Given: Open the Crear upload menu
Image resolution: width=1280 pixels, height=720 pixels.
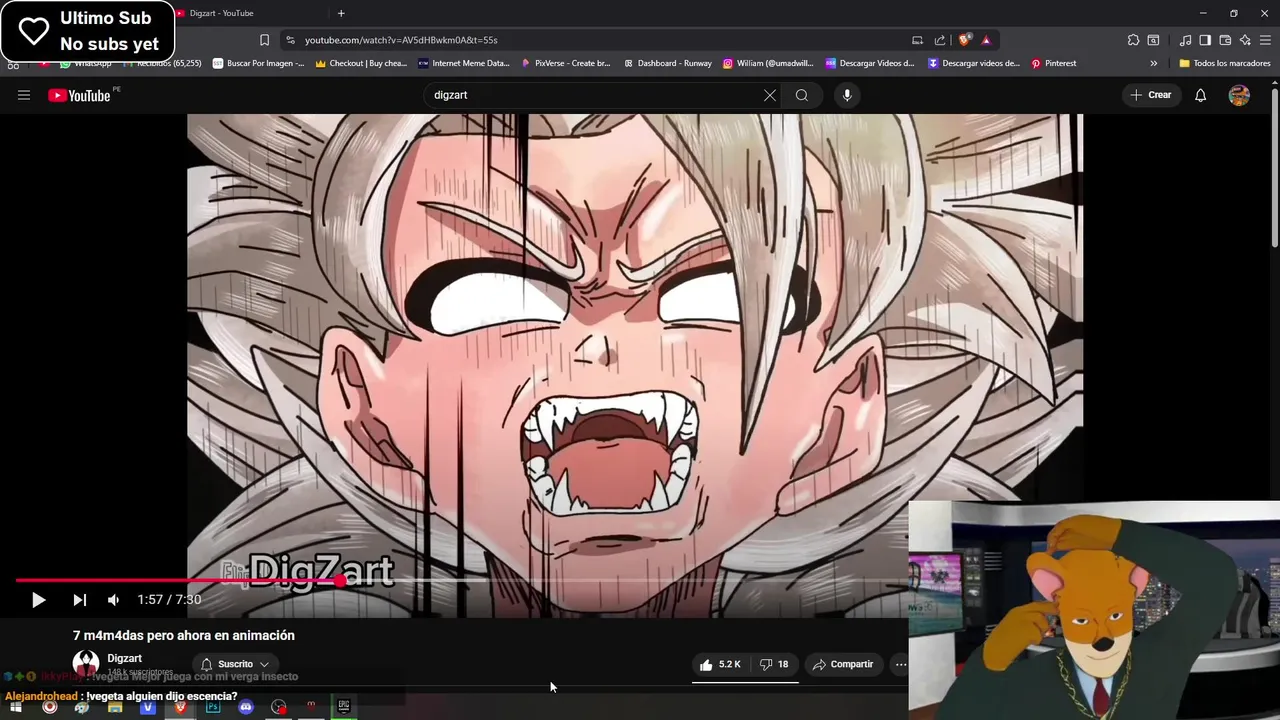Looking at the screenshot, I should 1150,95.
